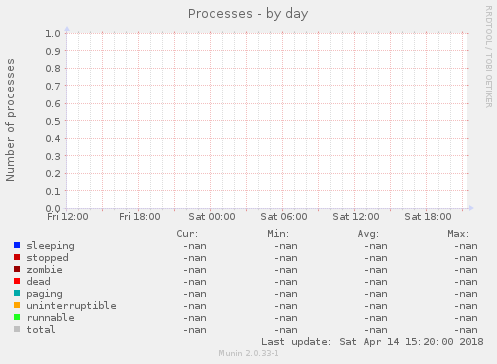Image resolution: width=497 pixels, height=364 pixels.
Task: Click the 0.0 y-axis value
Action: (53, 208)
